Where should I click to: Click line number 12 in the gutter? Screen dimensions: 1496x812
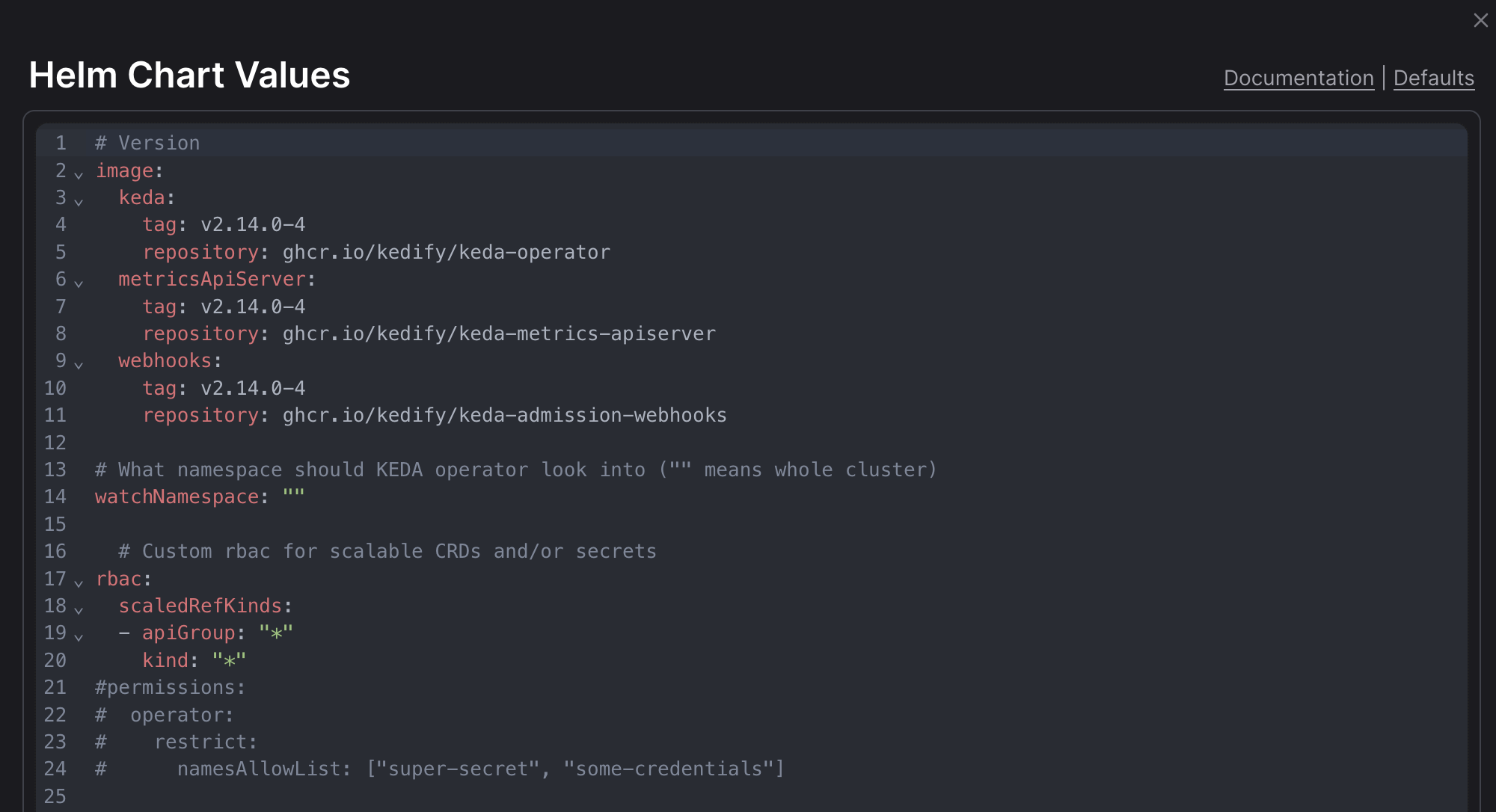(55, 443)
